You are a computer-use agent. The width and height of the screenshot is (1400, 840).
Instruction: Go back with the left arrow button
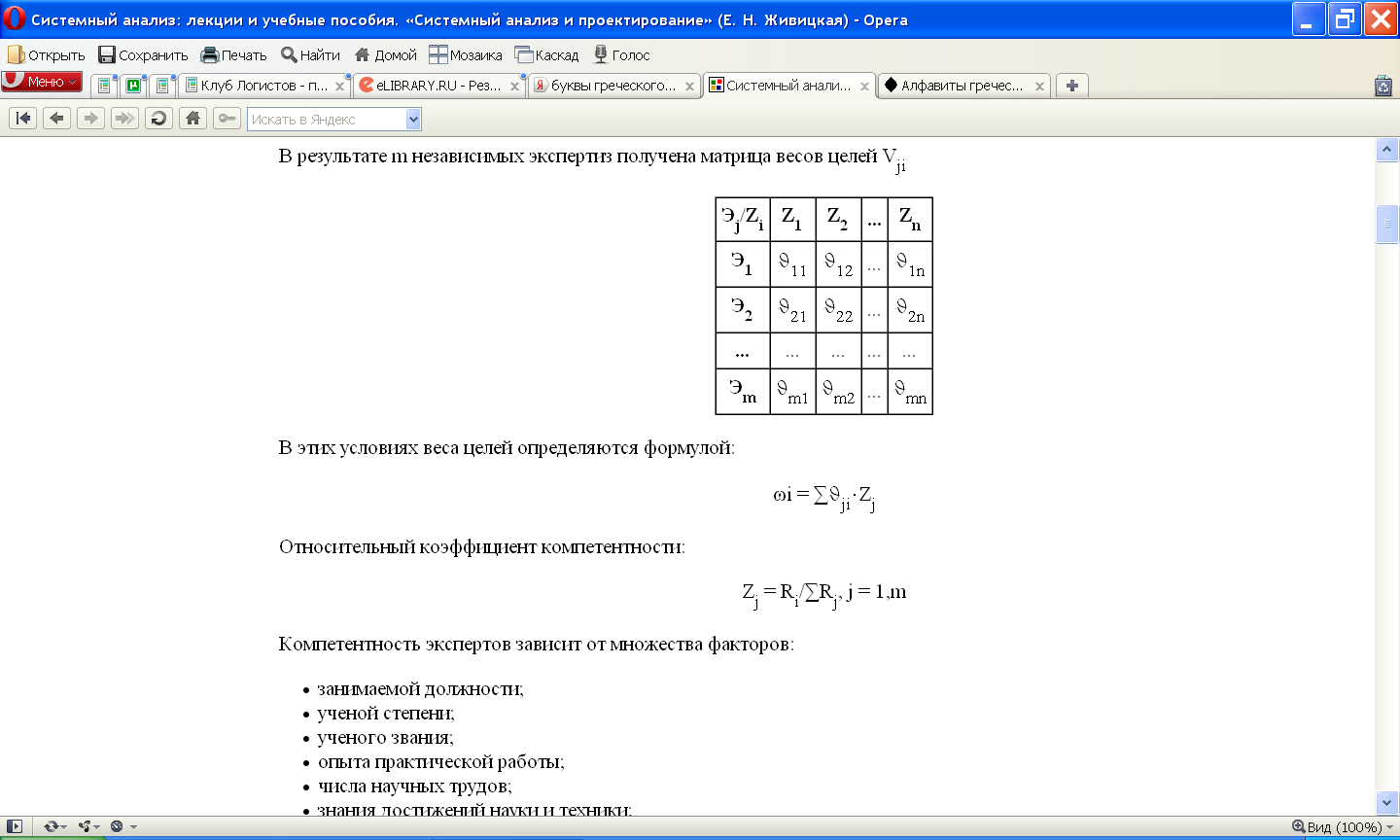point(56,119)
